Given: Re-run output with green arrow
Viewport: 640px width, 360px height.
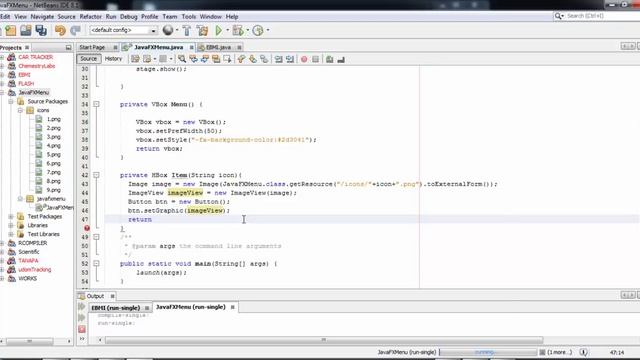Looking at the screenshot, I should point(82,306).
